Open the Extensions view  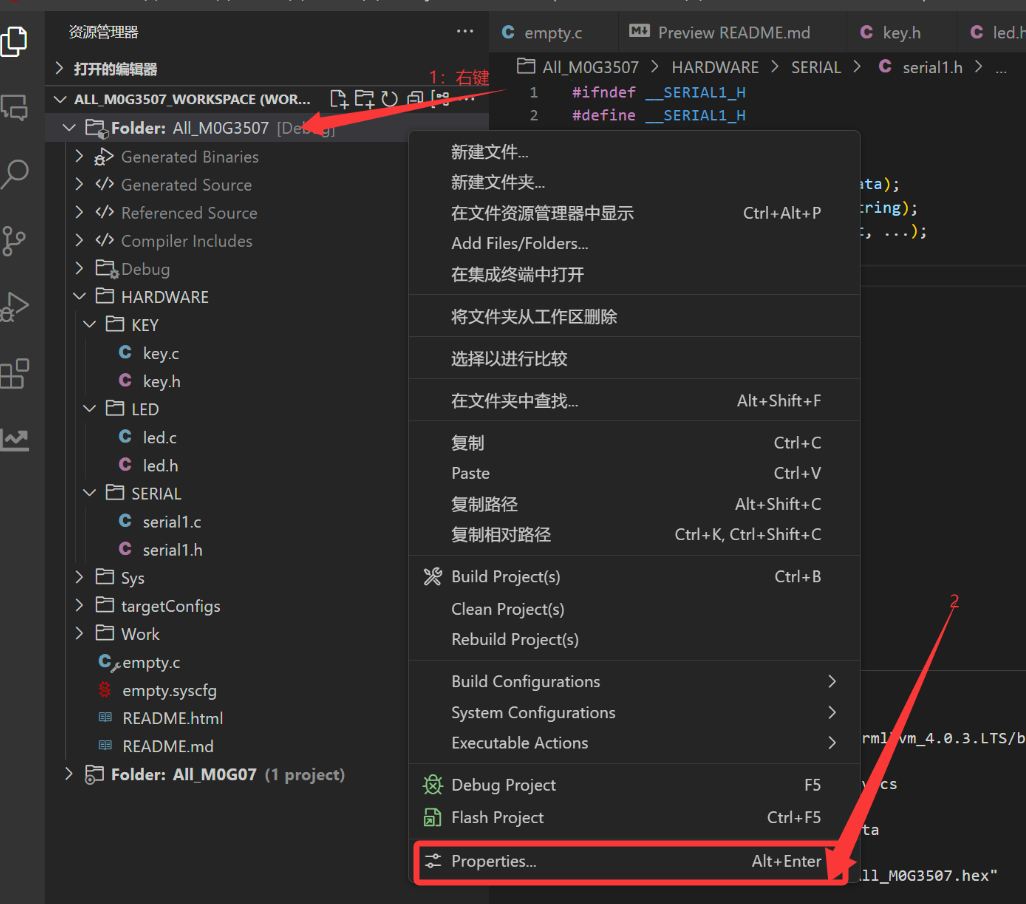pos(14,374)
